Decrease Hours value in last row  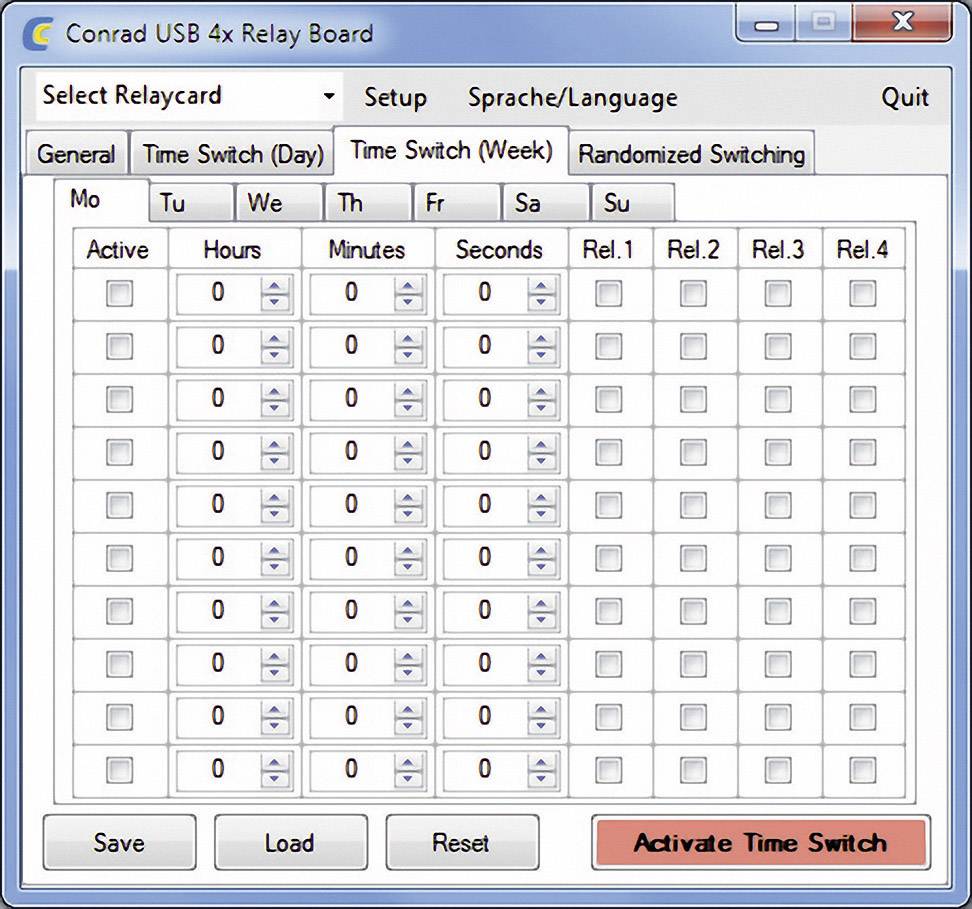[x=274, y=778]
